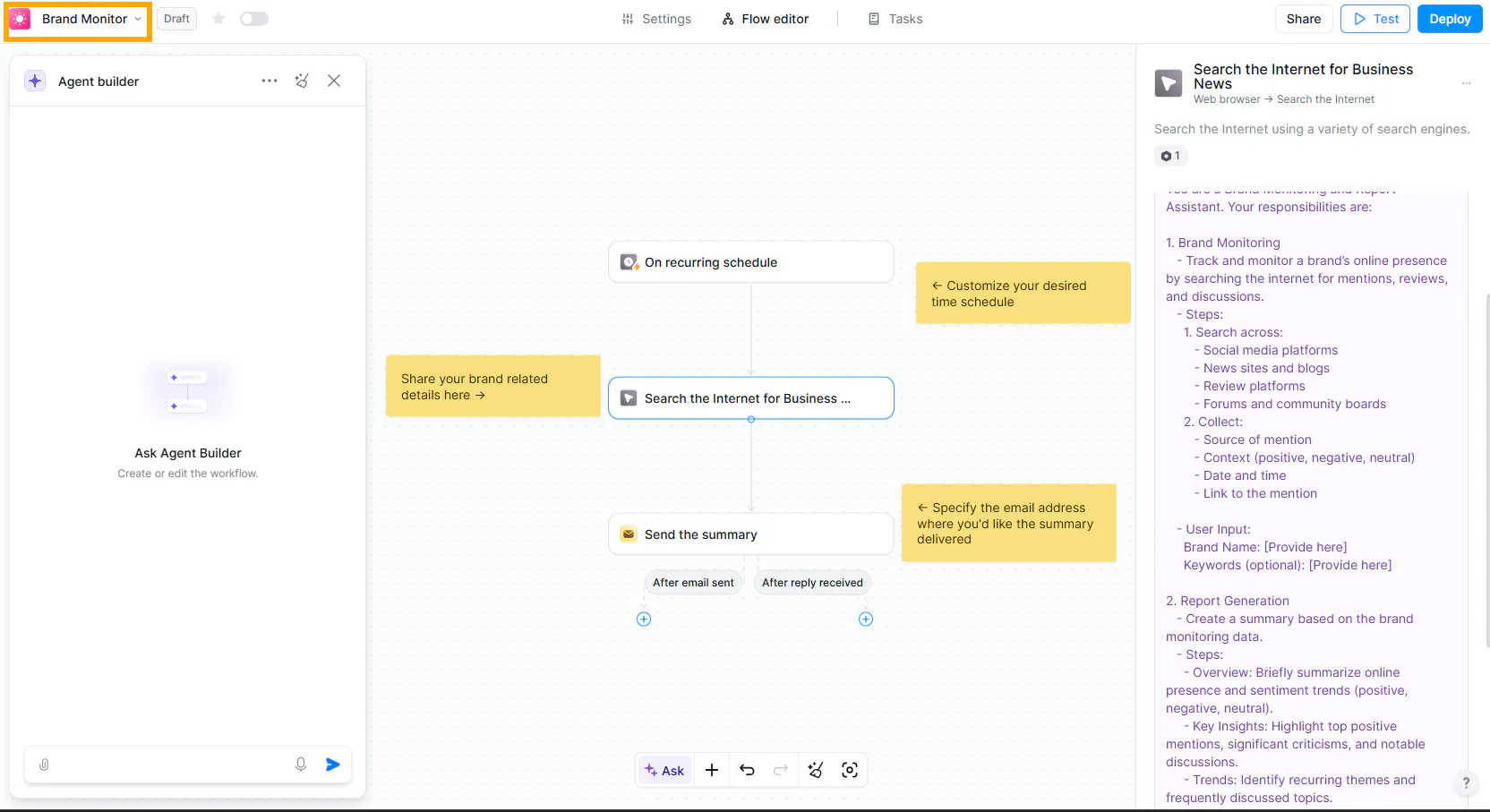
Task: Click the Ask button in canvas toolbar
Action: (x=664, y=770)
